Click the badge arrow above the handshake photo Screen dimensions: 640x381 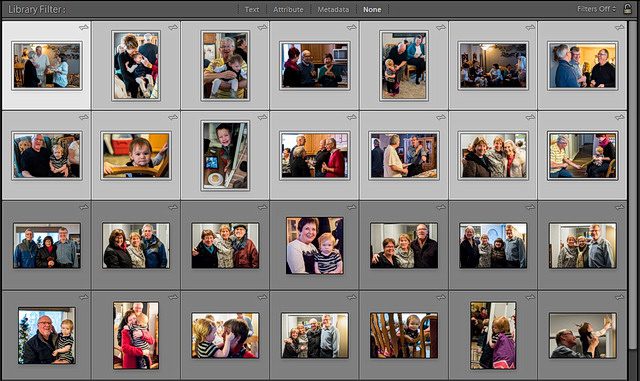pyautogui.click(x=441, y=117)
